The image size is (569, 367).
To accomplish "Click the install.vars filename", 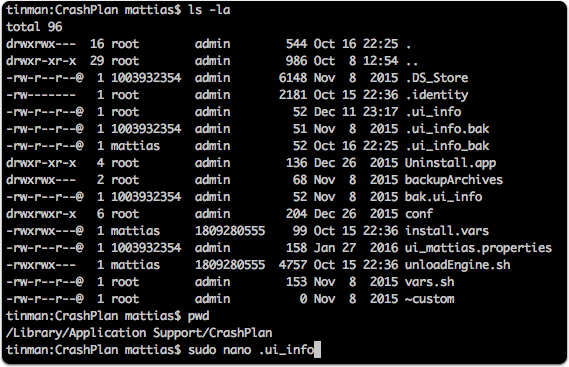I will click(x=447, y=231).
